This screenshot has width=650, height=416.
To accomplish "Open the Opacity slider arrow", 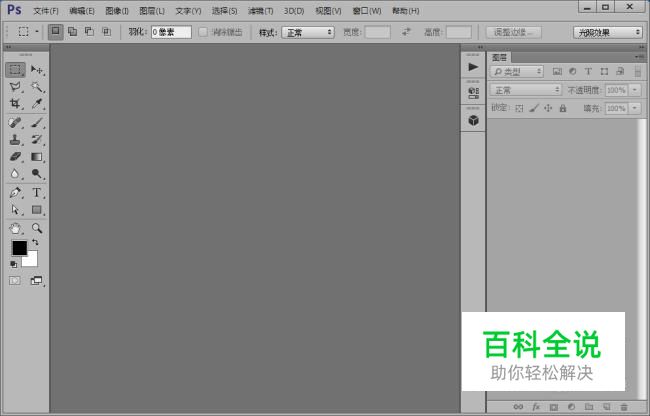I will 635,90.
